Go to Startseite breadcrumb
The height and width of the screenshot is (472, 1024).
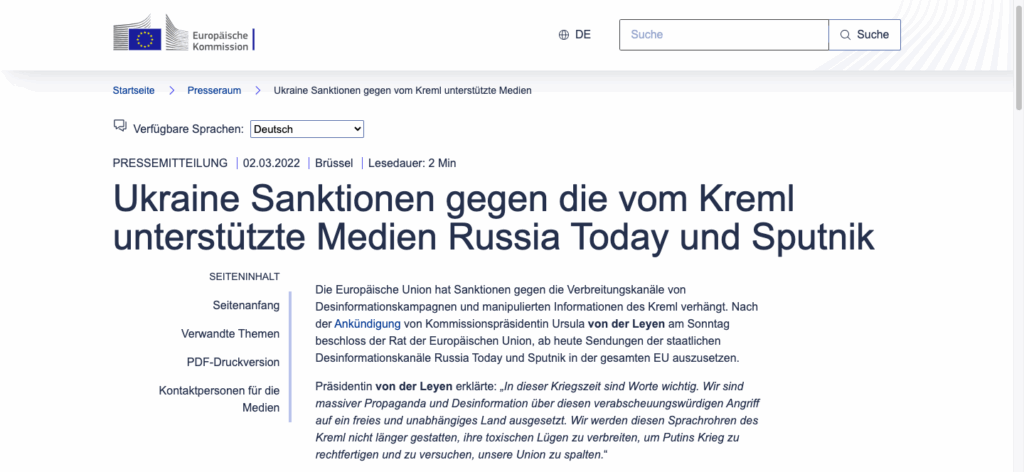click(134, 90)
